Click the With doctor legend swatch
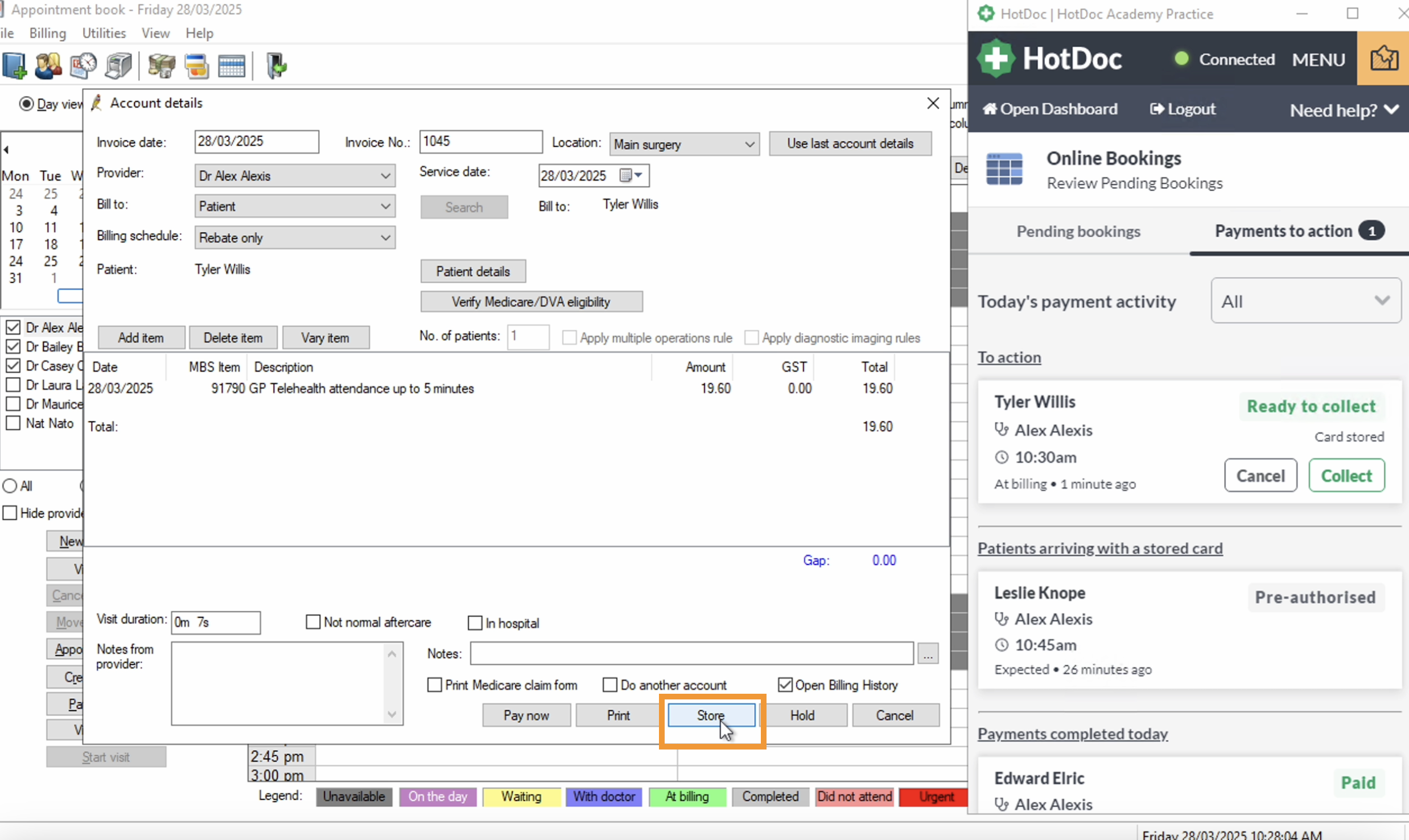The image size is (1409, 840). tap(604, 796)
